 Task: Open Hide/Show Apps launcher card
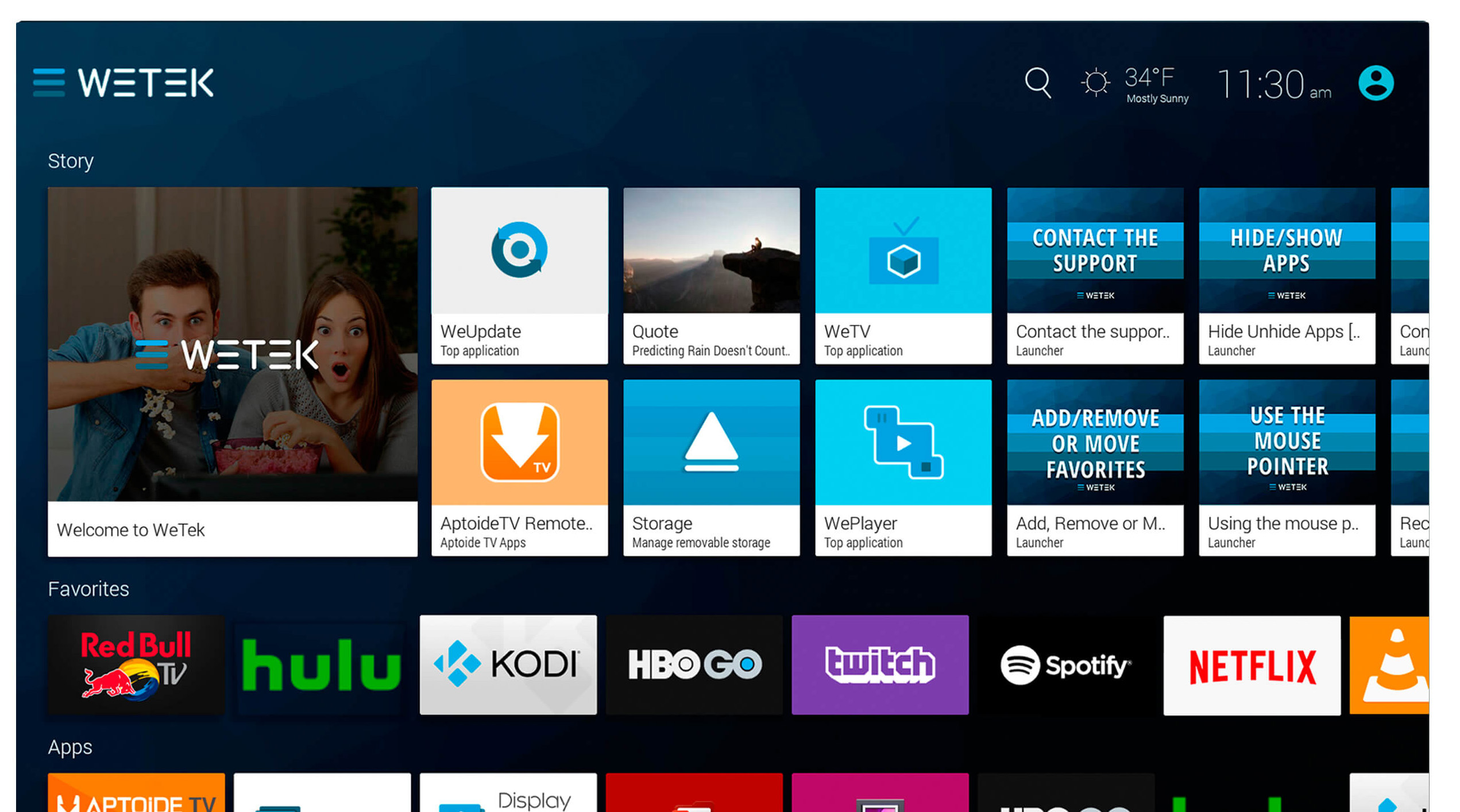point(1287,276)
